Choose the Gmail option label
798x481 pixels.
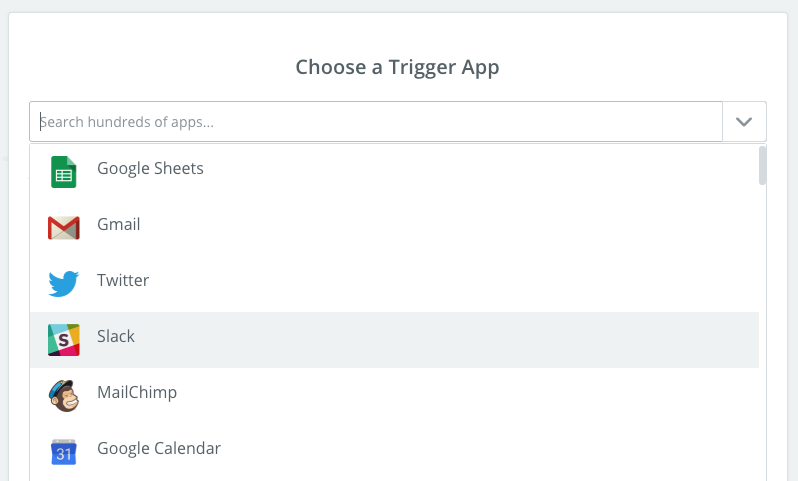(x=118, y=224)
